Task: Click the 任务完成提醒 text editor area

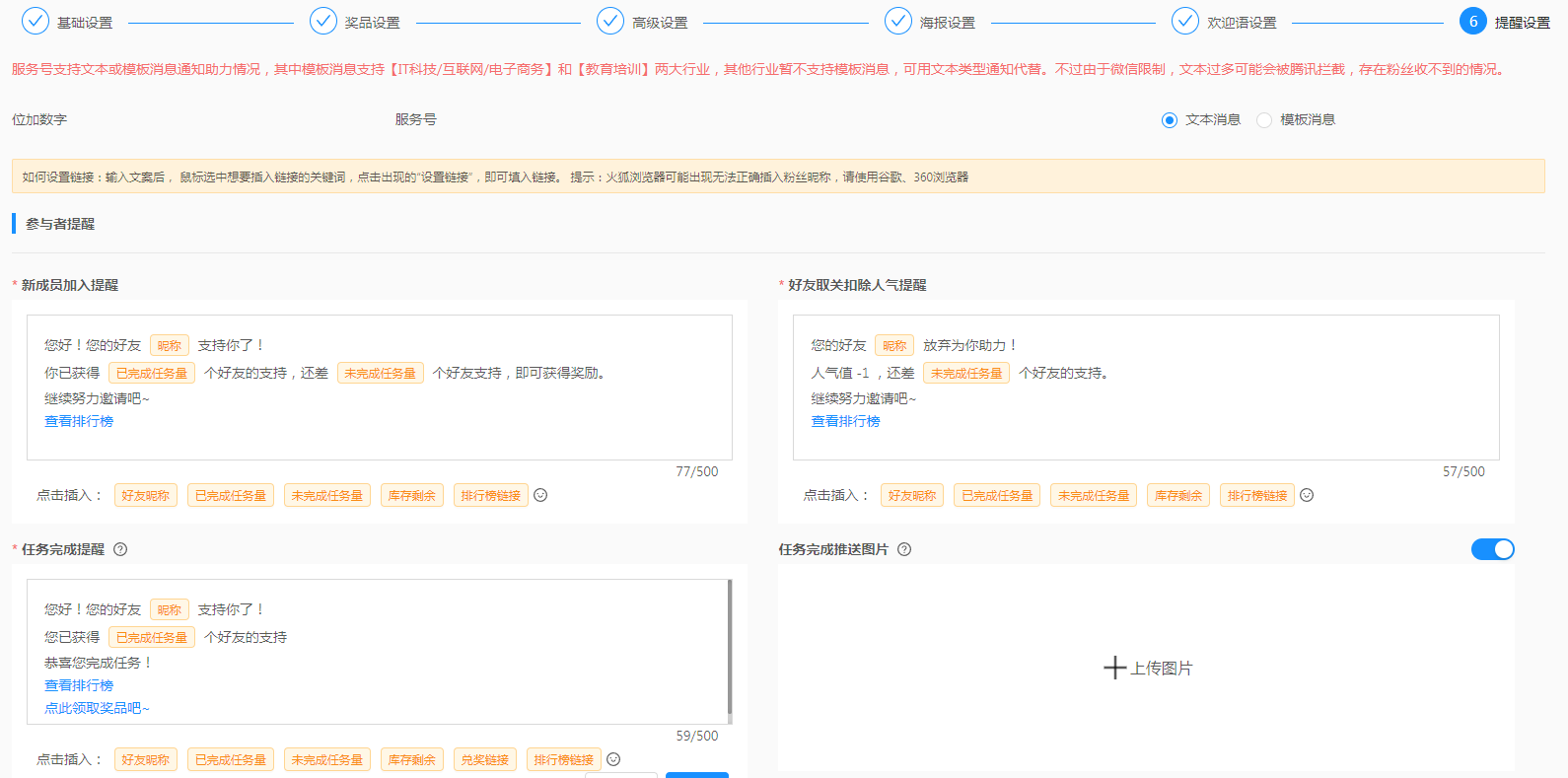Action: (380, 652)
